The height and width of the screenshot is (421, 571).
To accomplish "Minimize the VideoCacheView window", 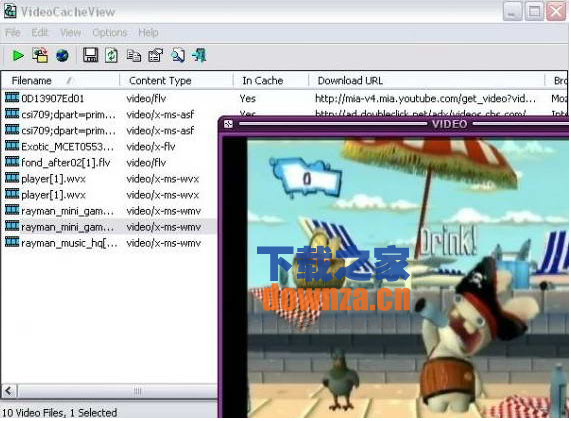I will click(x=512, y=11).
